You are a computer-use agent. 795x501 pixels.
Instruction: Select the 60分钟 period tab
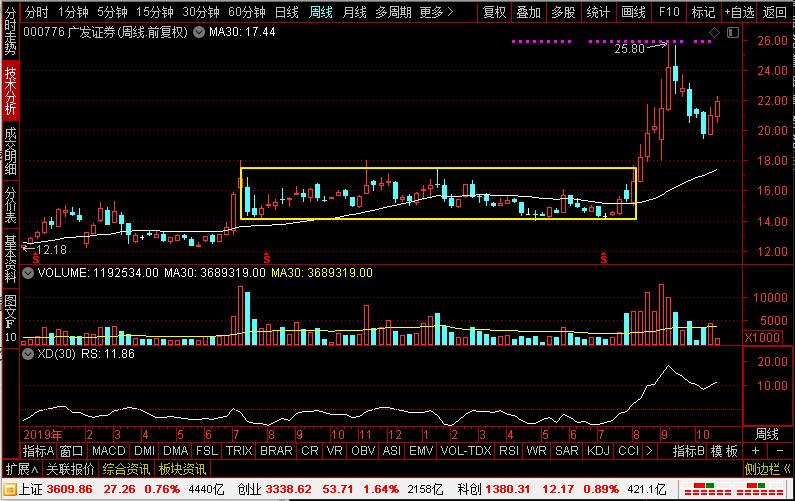tap(247, 12)
